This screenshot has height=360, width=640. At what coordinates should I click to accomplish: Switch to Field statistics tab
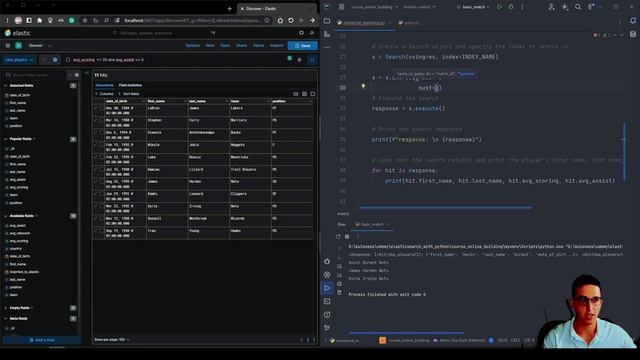click(130, 85)
